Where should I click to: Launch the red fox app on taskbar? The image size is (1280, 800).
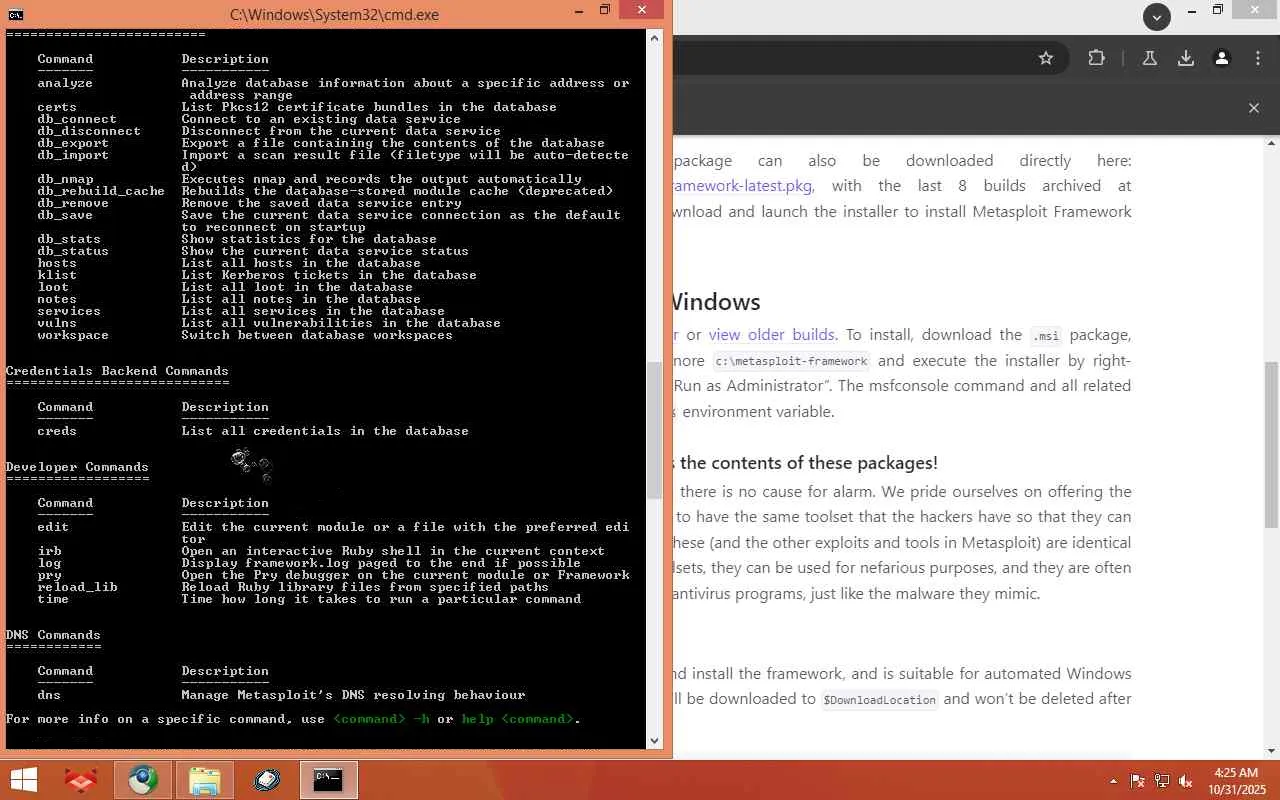click(x=80, y=780)
